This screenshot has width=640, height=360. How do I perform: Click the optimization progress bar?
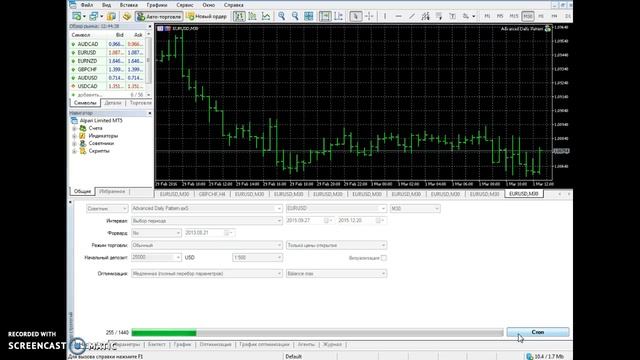pyautogui.click(x=317, y=333)
